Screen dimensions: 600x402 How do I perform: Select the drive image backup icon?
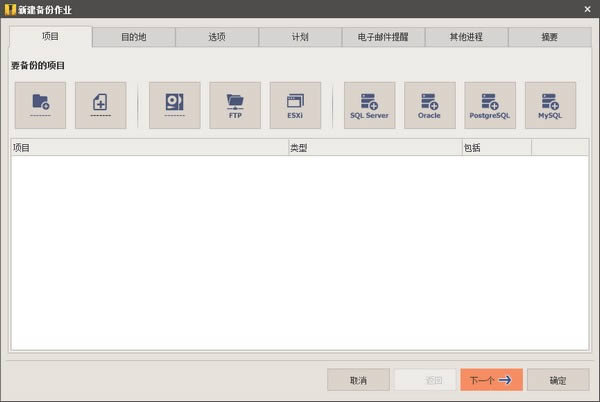(174, 105)
